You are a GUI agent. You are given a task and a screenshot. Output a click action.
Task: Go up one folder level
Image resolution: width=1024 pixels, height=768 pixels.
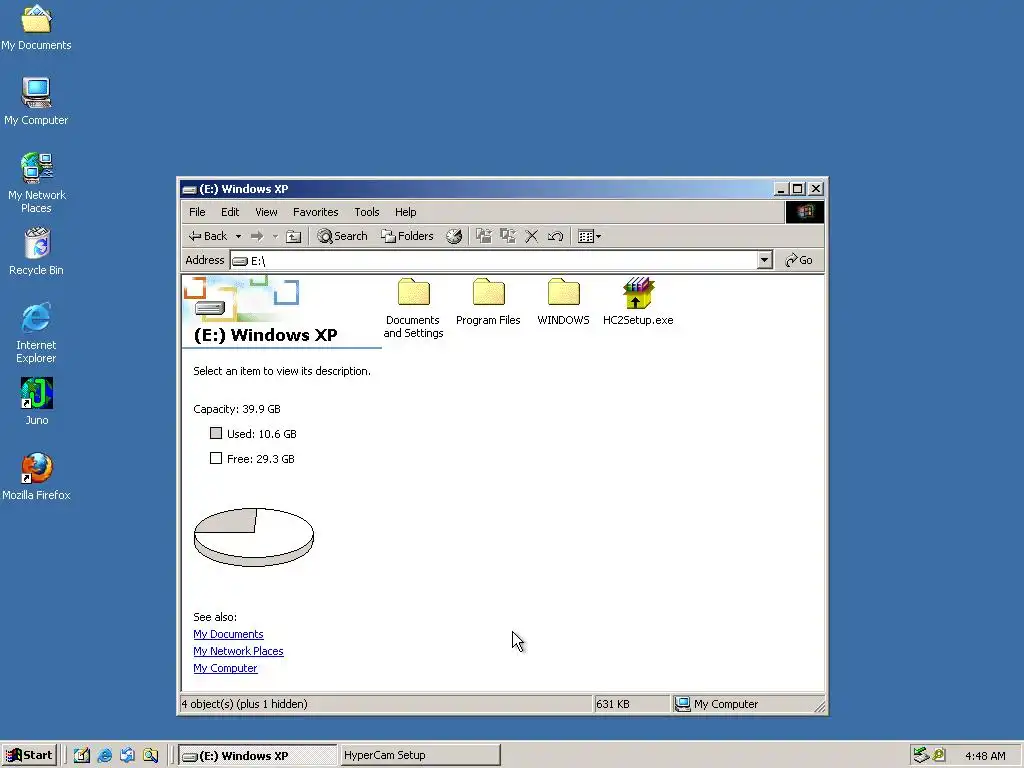[x=294, y=236]
